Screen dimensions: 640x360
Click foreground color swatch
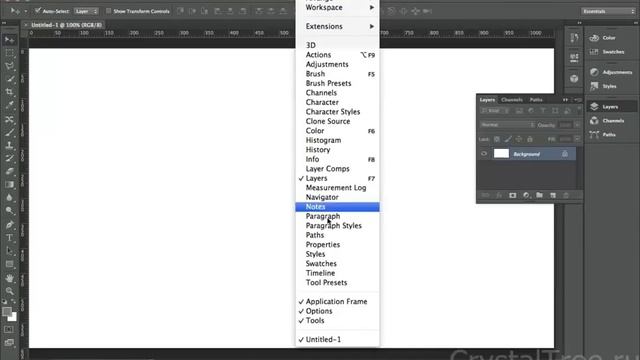(x=6, y=312)
